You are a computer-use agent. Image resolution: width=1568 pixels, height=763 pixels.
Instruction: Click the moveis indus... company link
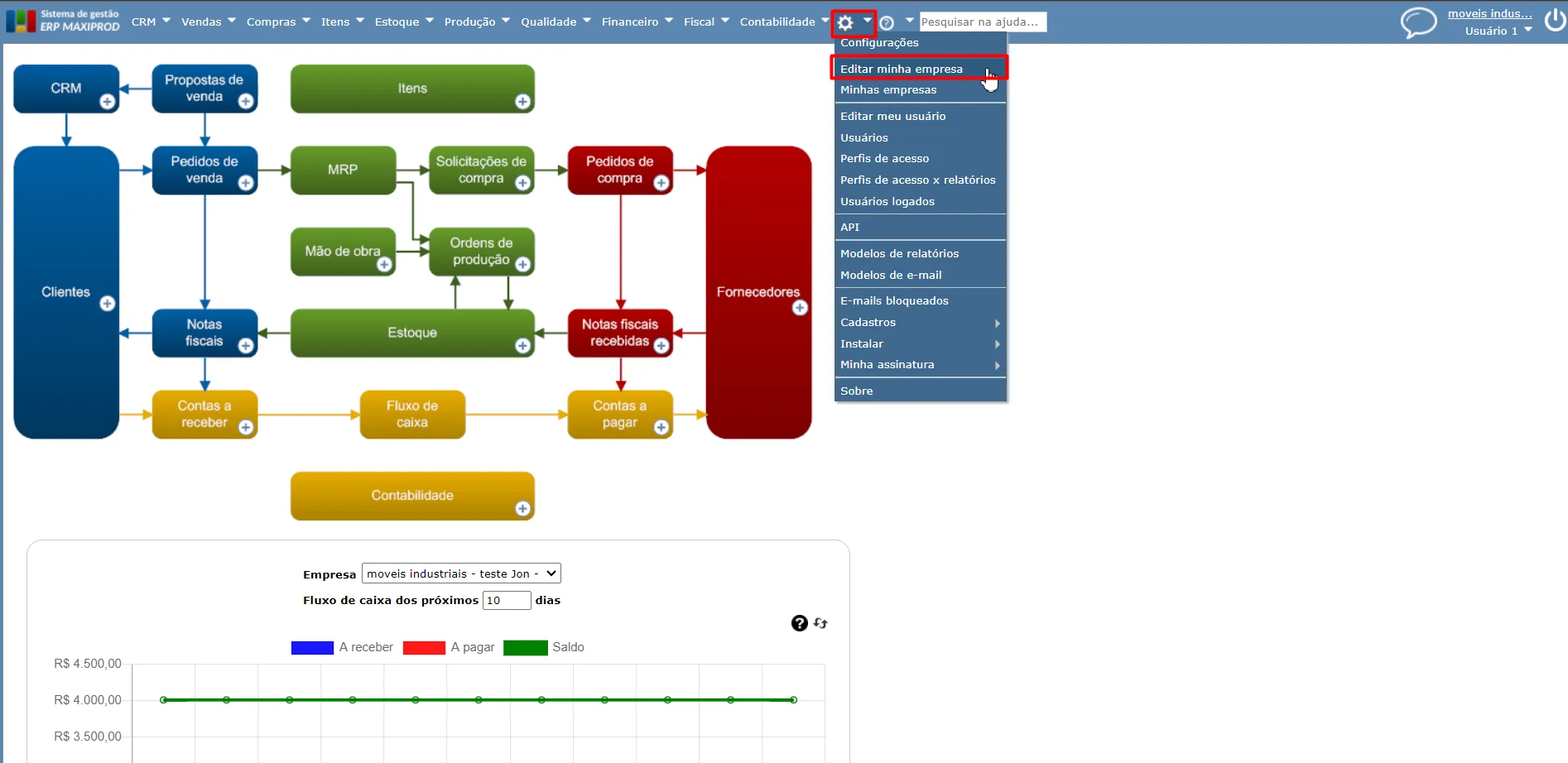point(1489,13)
